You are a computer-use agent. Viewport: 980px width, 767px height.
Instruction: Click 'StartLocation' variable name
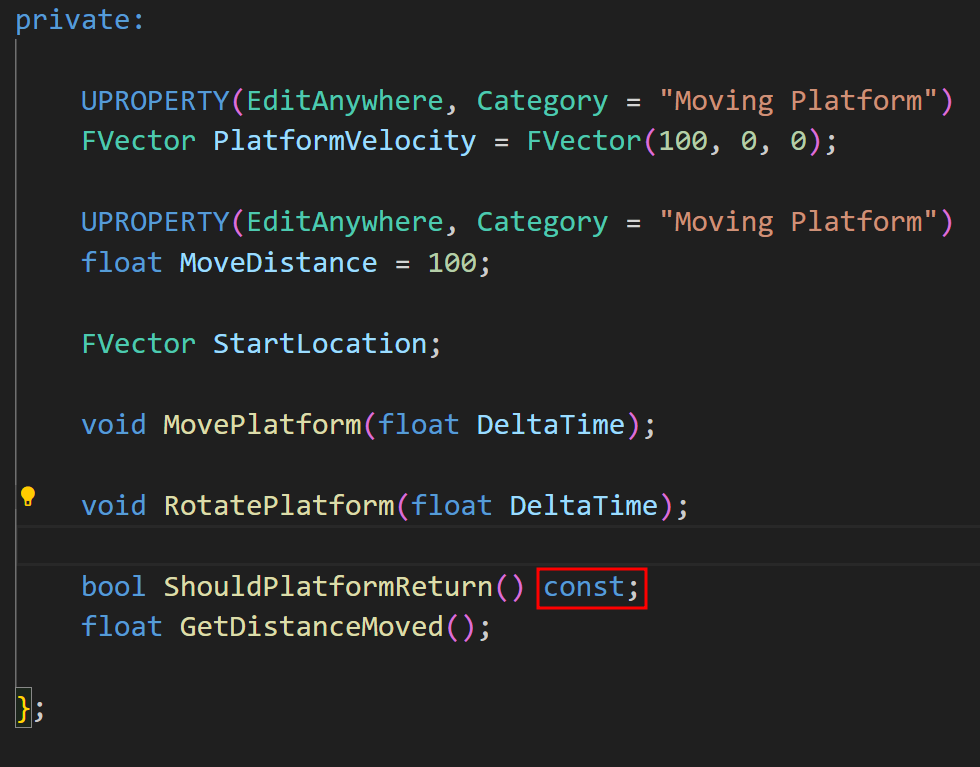coord(320,344)
